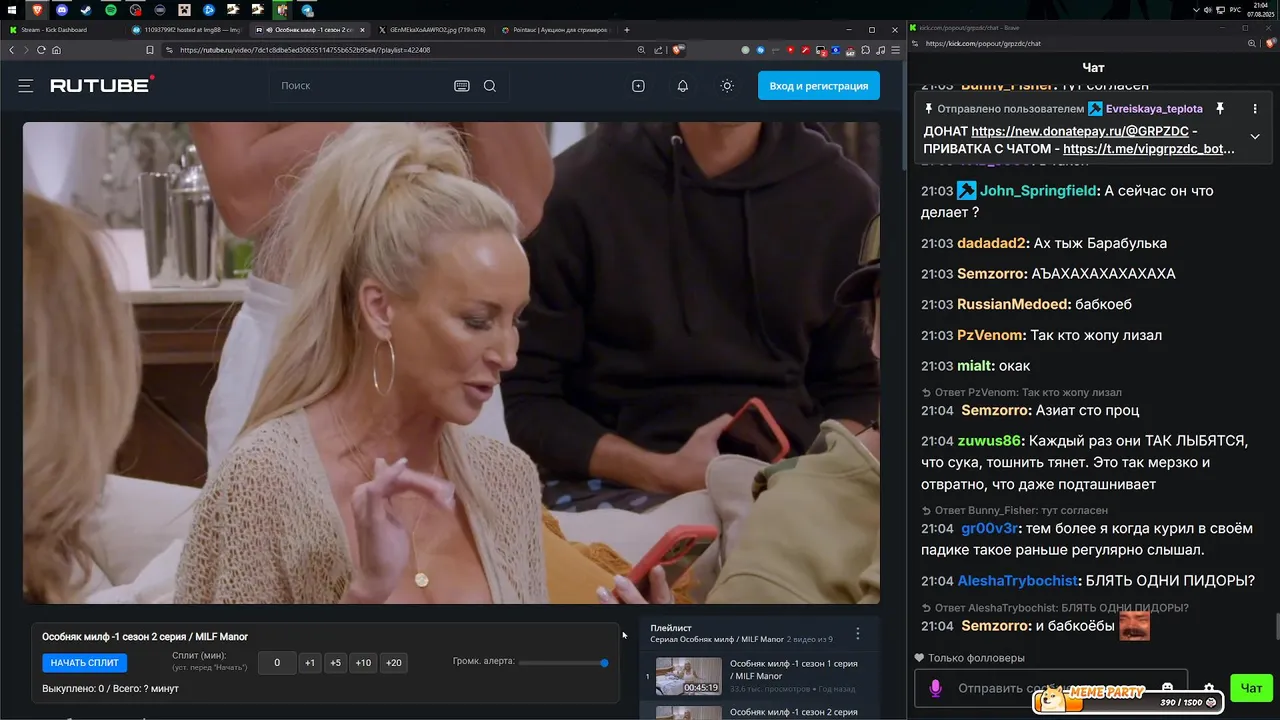
Task: Click the split minutes value field showing 0
Action: click(x=277, y=663)
